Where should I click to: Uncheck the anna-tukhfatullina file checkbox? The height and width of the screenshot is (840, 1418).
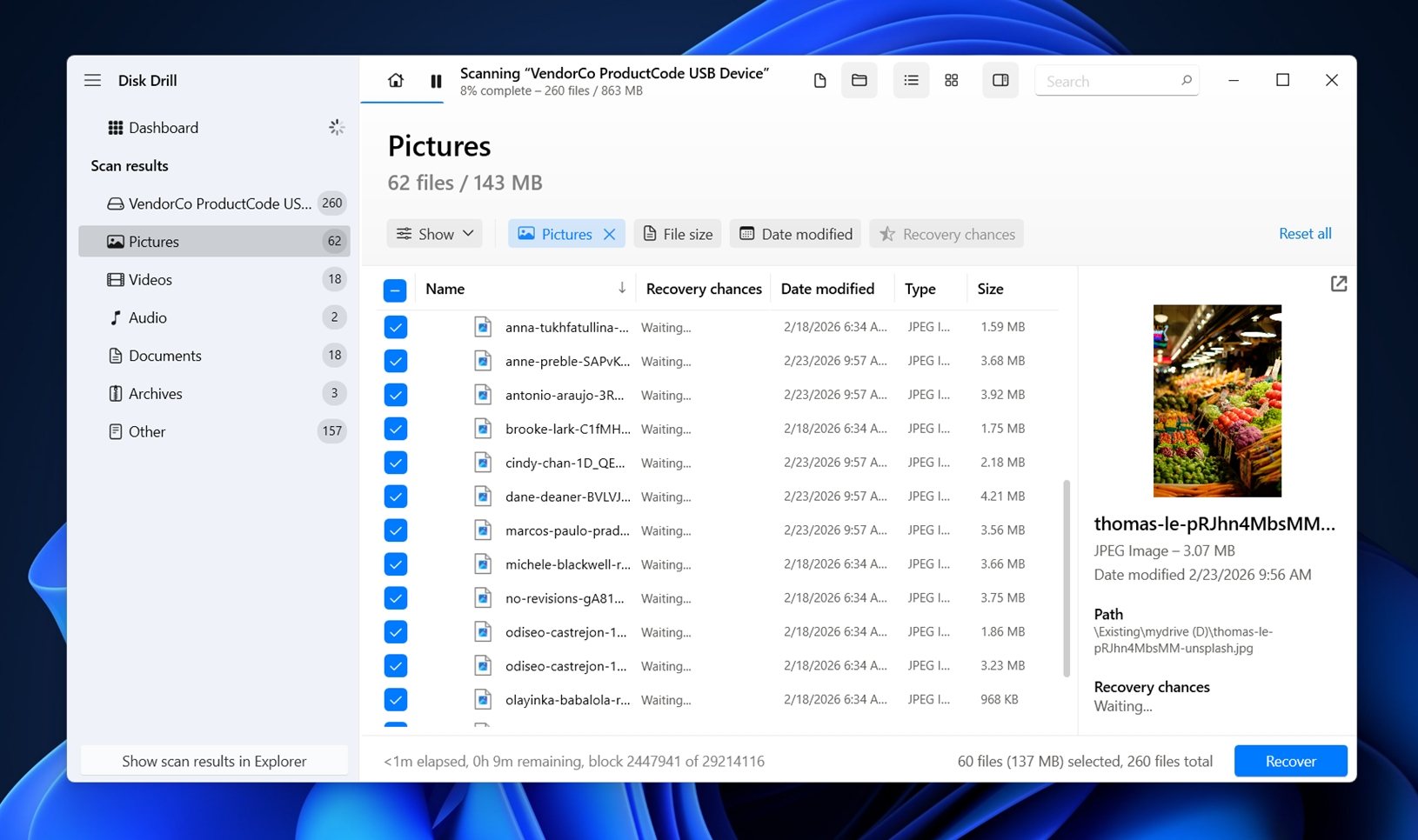(x=396, y=327)
